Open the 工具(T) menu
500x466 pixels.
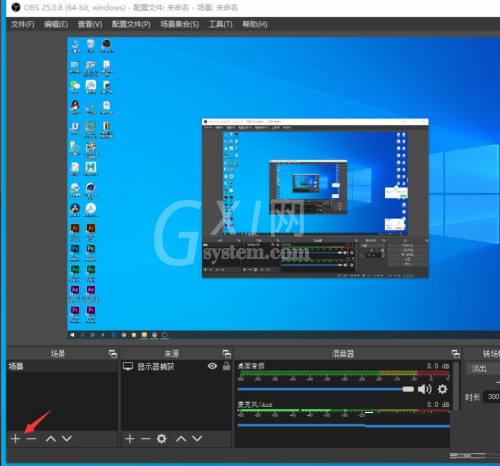pos(221,24)
